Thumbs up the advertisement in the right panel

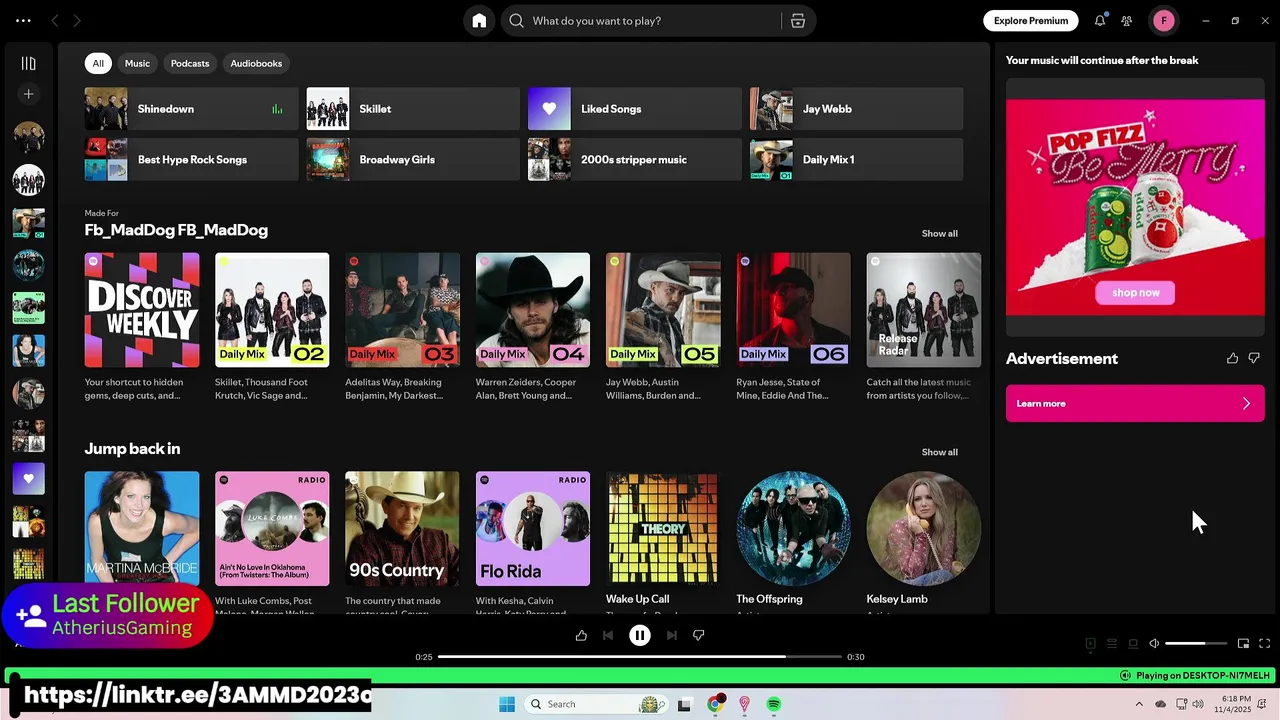point(1232,358)
